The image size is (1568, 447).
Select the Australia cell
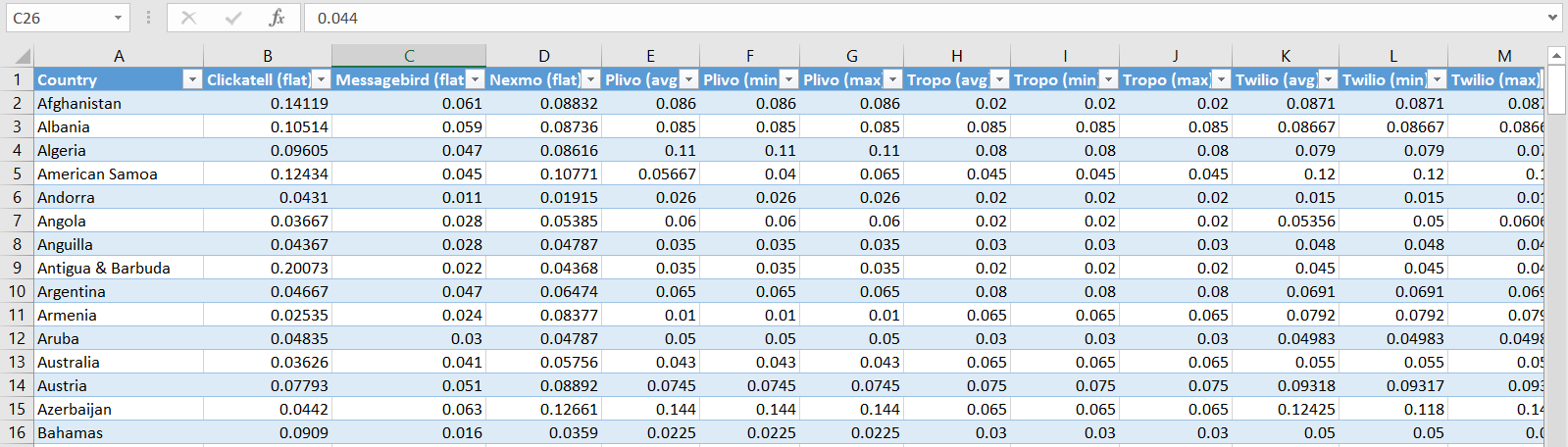[119, 362]
